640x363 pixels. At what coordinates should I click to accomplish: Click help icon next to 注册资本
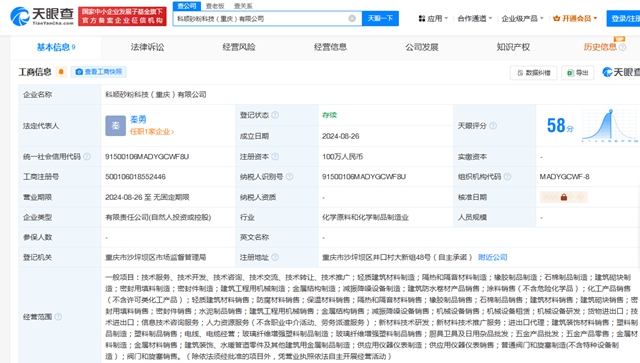point(275,156)
